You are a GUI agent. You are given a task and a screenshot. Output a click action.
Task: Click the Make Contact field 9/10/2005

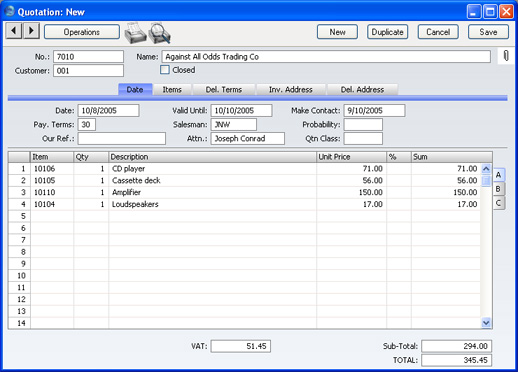(x=374, y=110)
